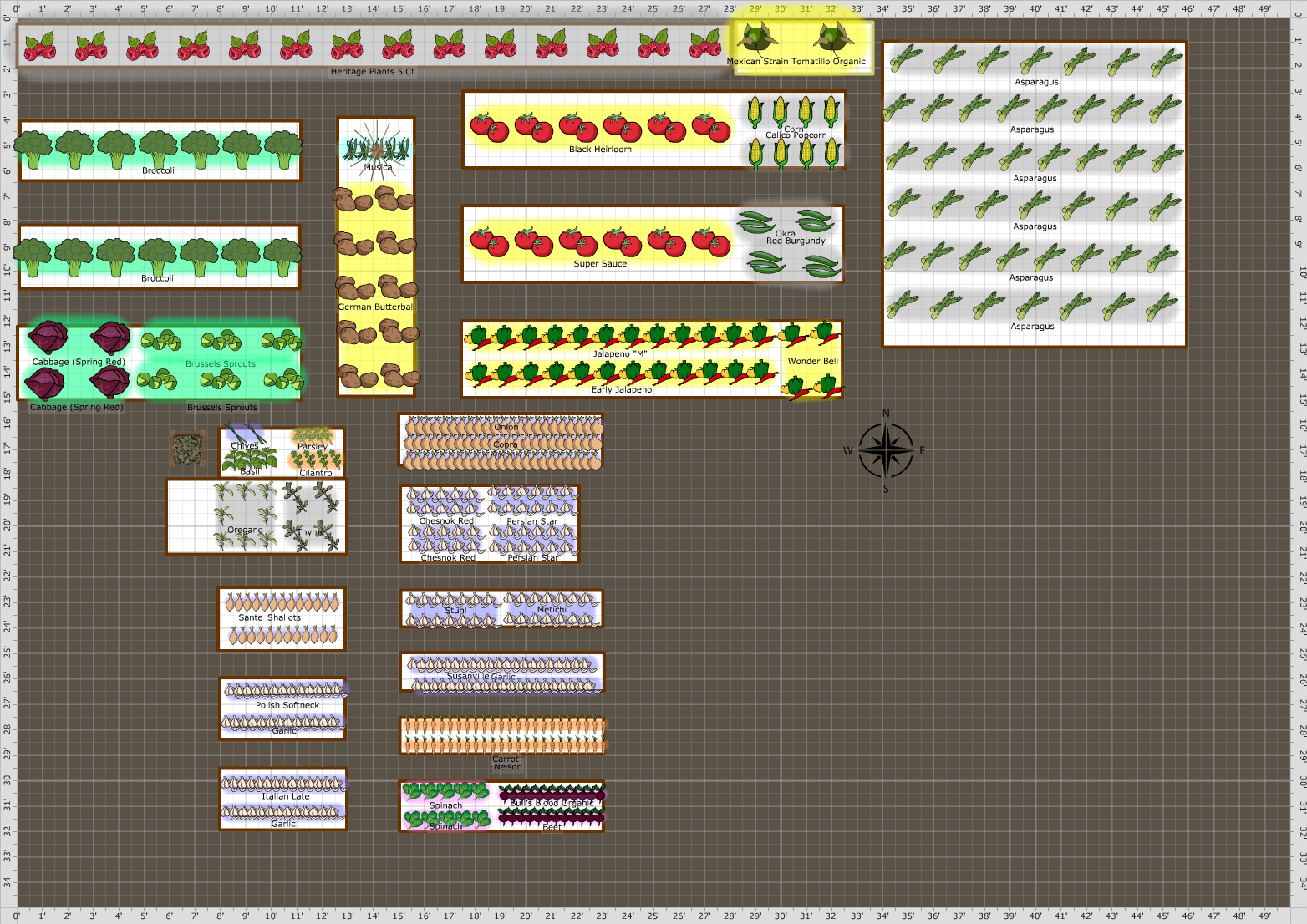Click the compass rose icon

click(886, 450)
